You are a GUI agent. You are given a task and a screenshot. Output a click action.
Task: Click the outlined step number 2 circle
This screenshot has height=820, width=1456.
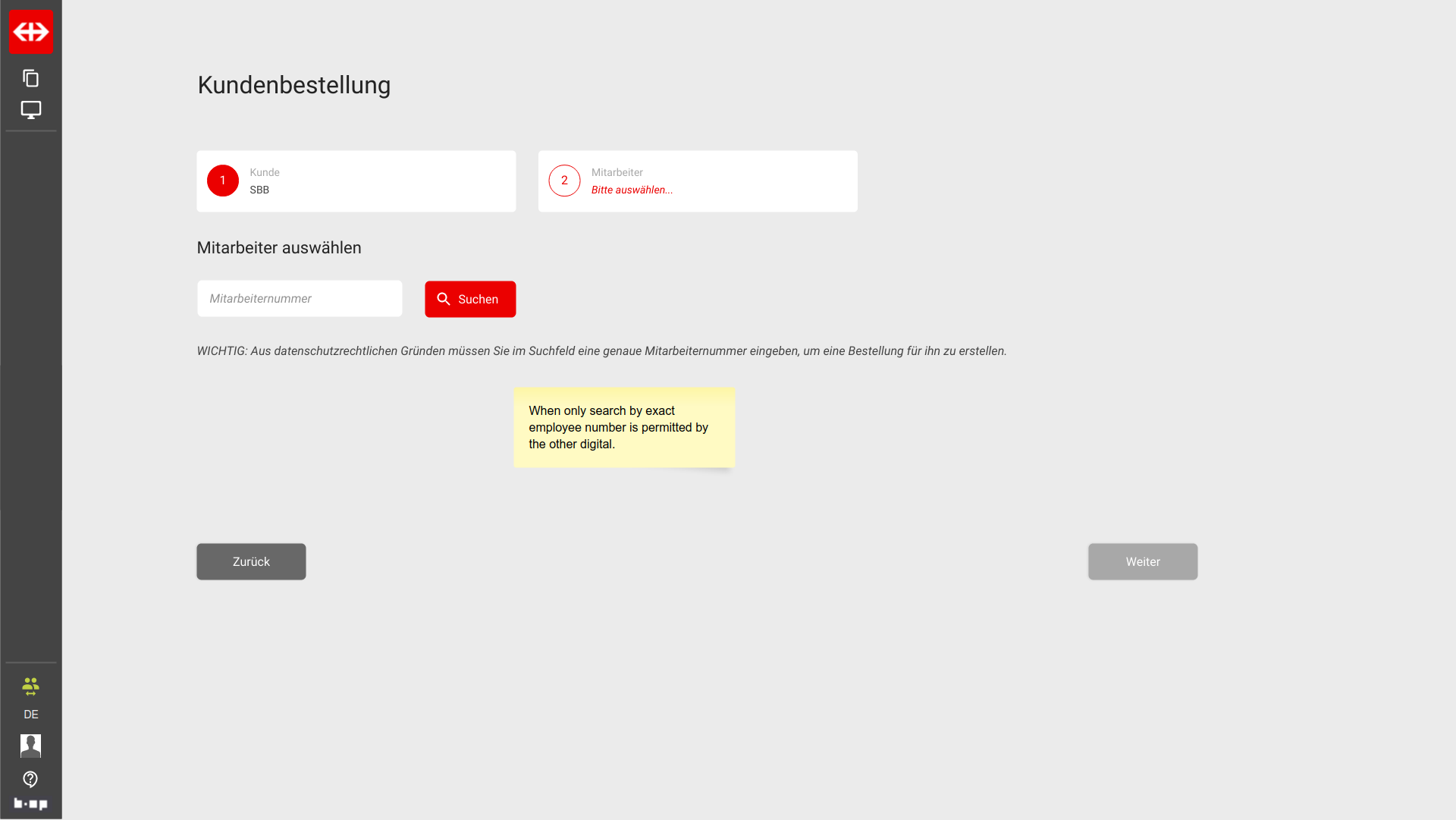coord(564,181)
